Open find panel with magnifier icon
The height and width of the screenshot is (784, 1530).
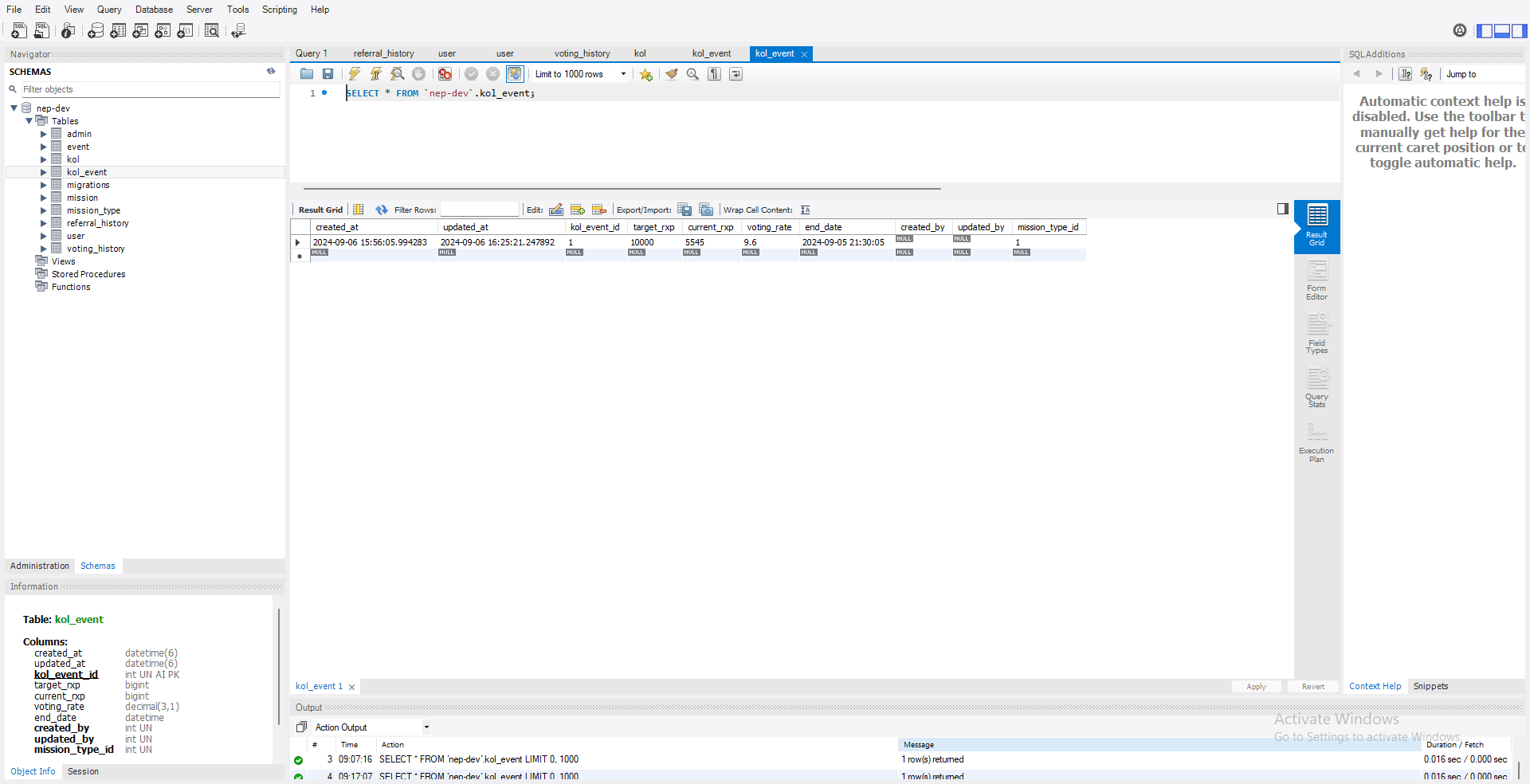693,74
